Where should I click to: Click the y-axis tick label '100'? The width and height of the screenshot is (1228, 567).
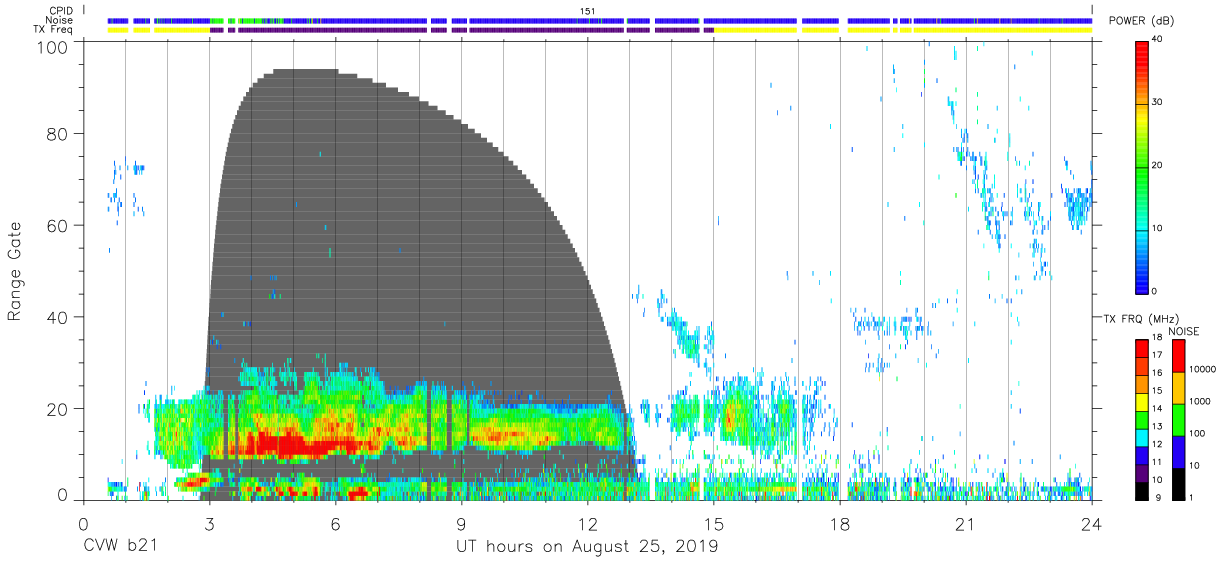click(x=54, y=47)
